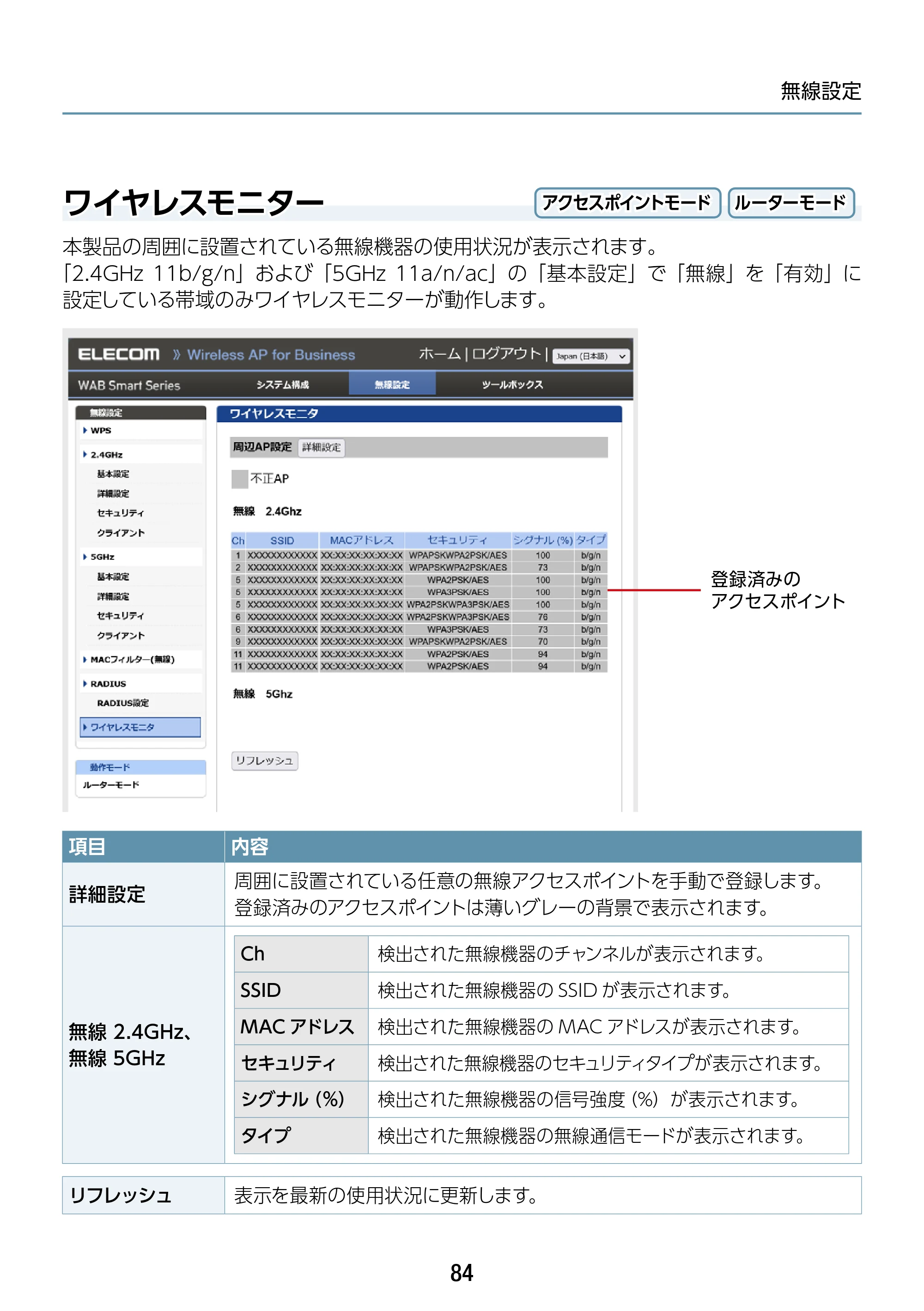Click the ホーム link in header
Viewport: 924px width, 1311px height.
[439, 354]
